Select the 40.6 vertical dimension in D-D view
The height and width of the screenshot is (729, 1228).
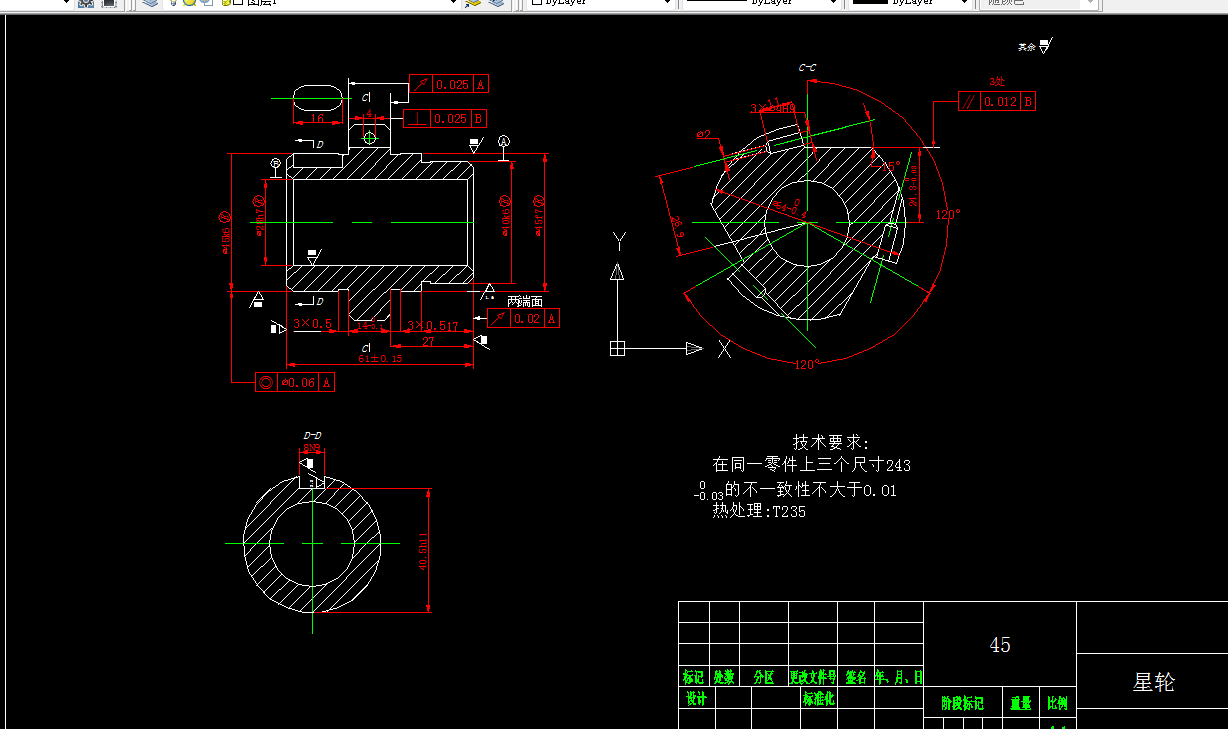tap(424, 551)
